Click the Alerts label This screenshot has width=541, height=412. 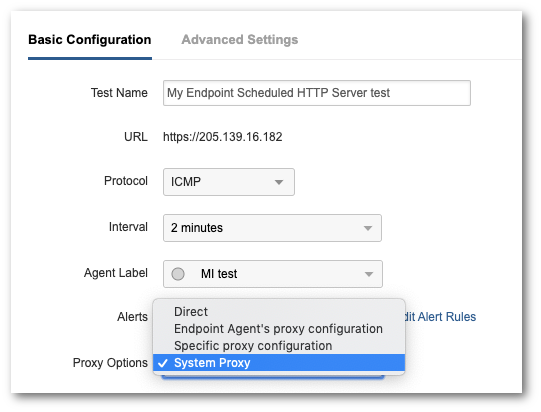pyautogui.click(x=132, y=317)
